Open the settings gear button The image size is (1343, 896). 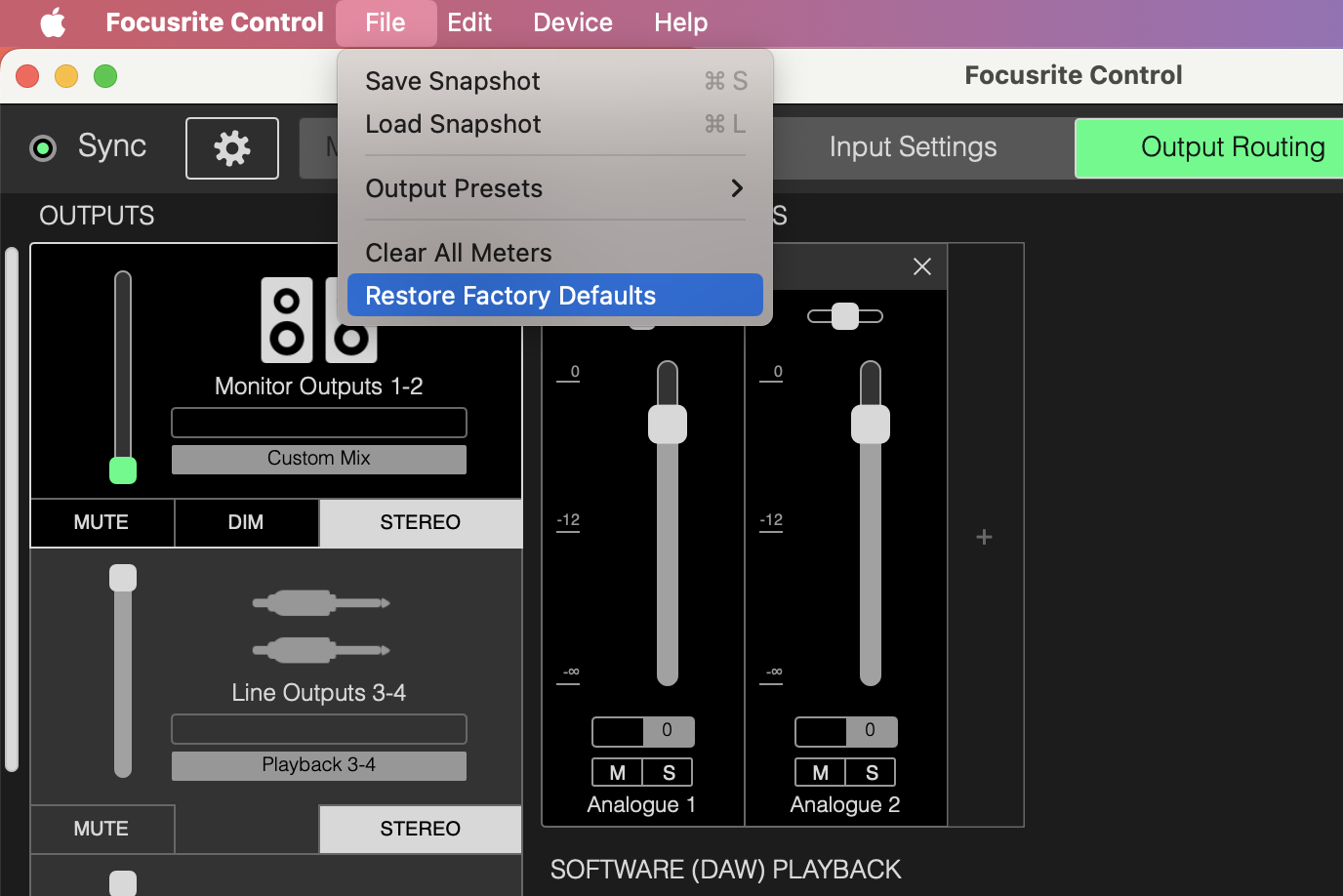pyautogui.click(x=232, y=148)
